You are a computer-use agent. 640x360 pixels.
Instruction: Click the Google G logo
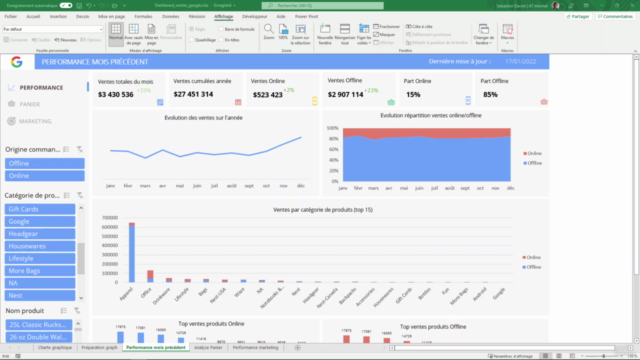tap(17, 62)
